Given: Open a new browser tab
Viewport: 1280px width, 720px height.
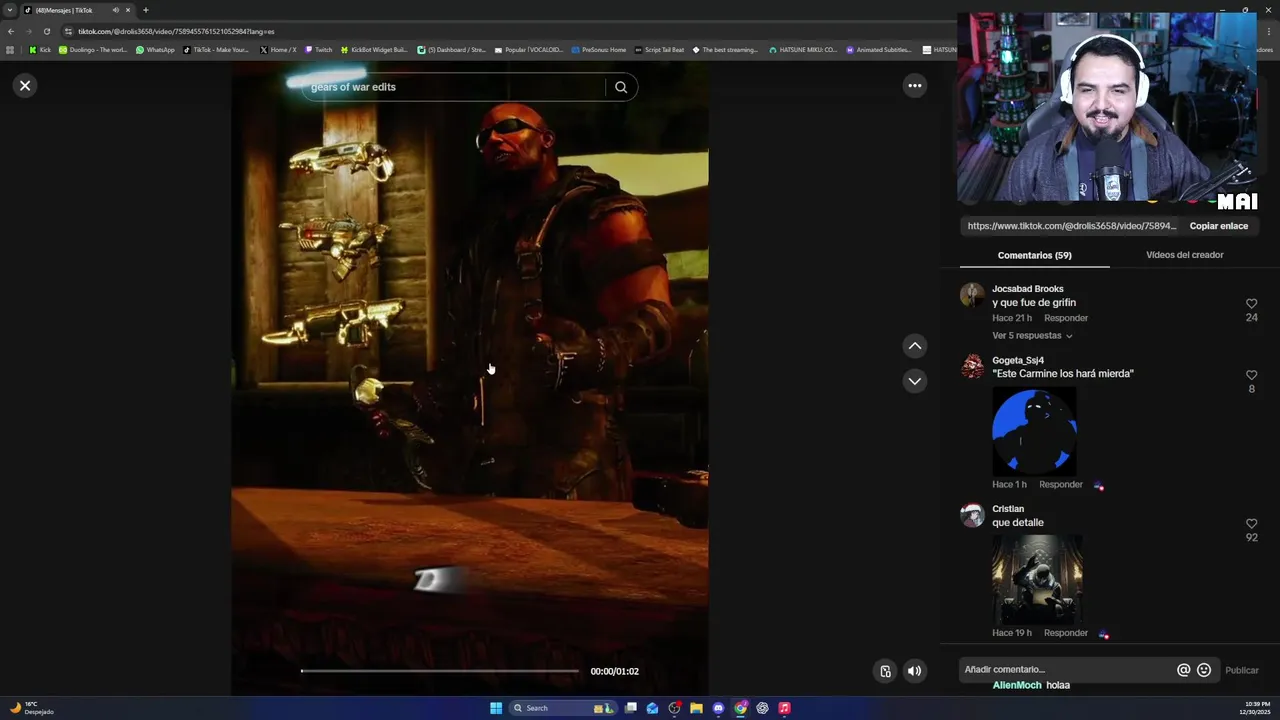Looking at the screenshot, I should click(145, 10).
